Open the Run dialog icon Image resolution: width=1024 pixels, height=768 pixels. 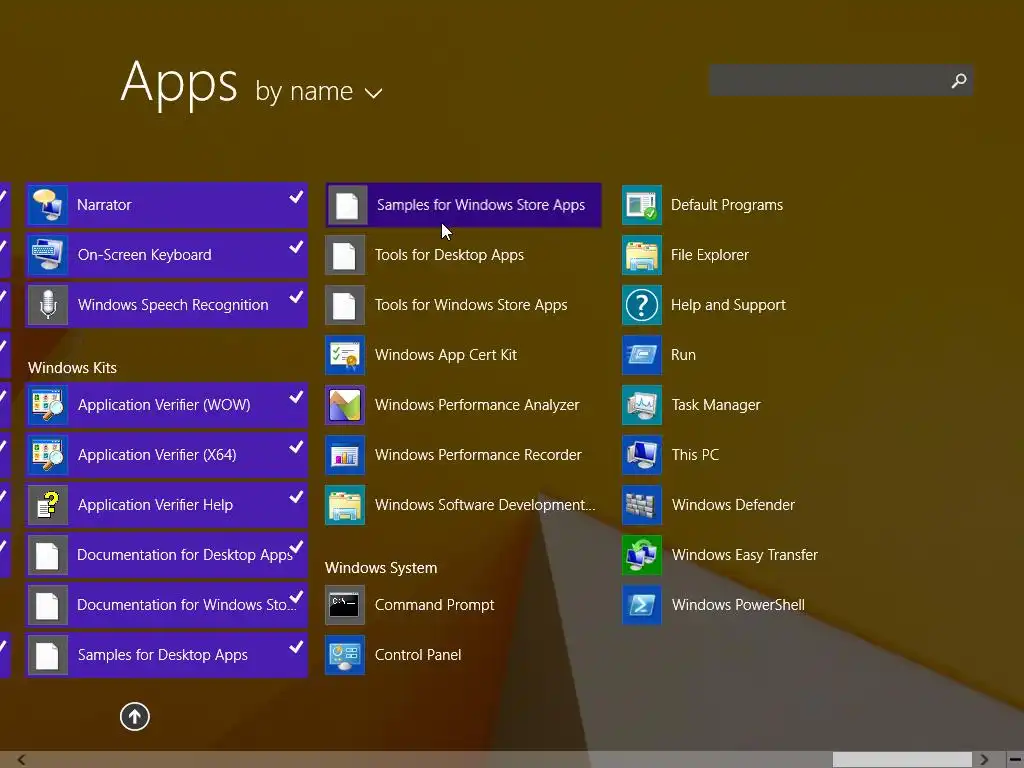pos(642,355)
